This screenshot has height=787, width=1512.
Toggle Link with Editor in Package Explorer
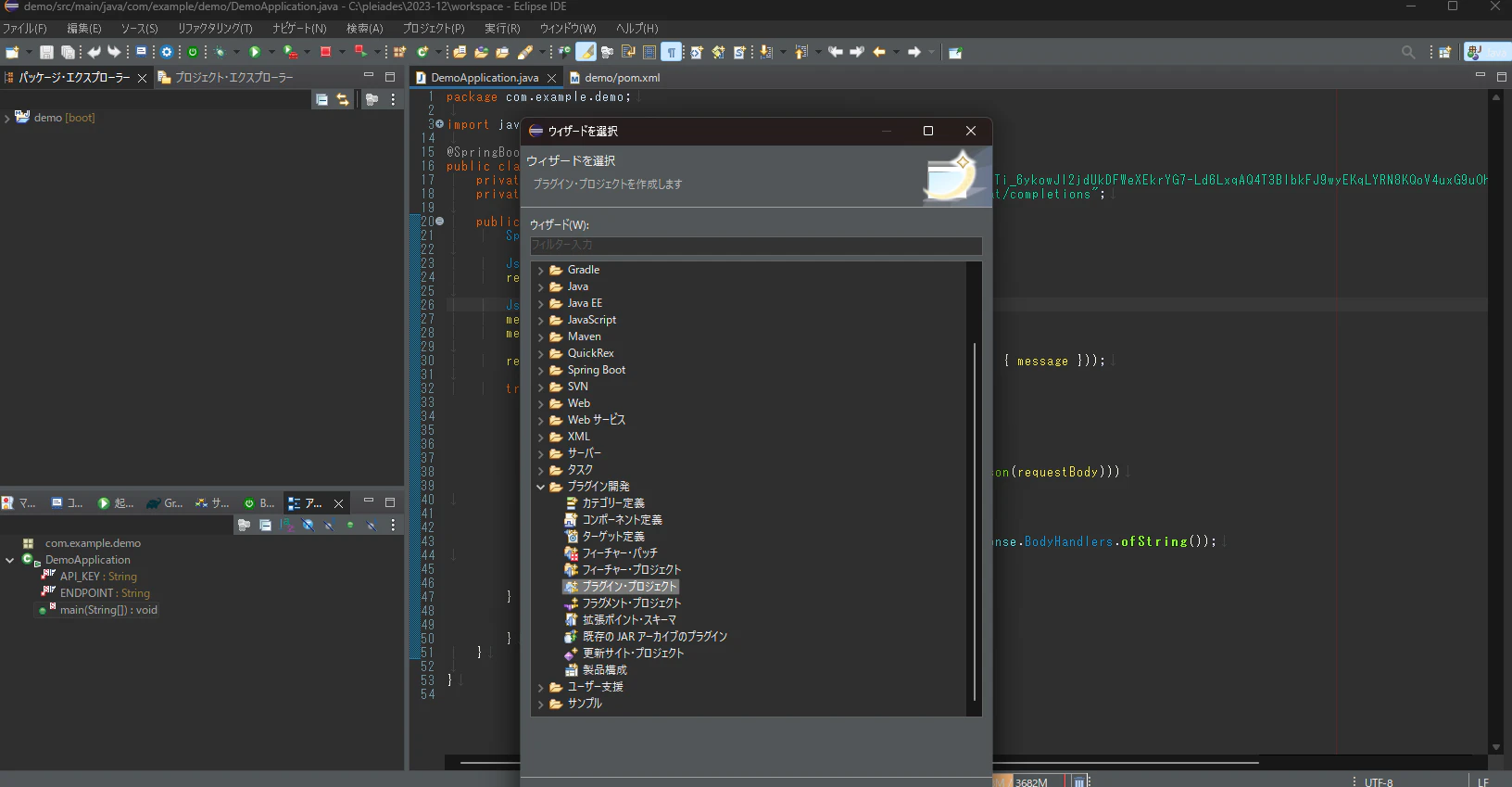pyautogui.click(x=343, y=99)
